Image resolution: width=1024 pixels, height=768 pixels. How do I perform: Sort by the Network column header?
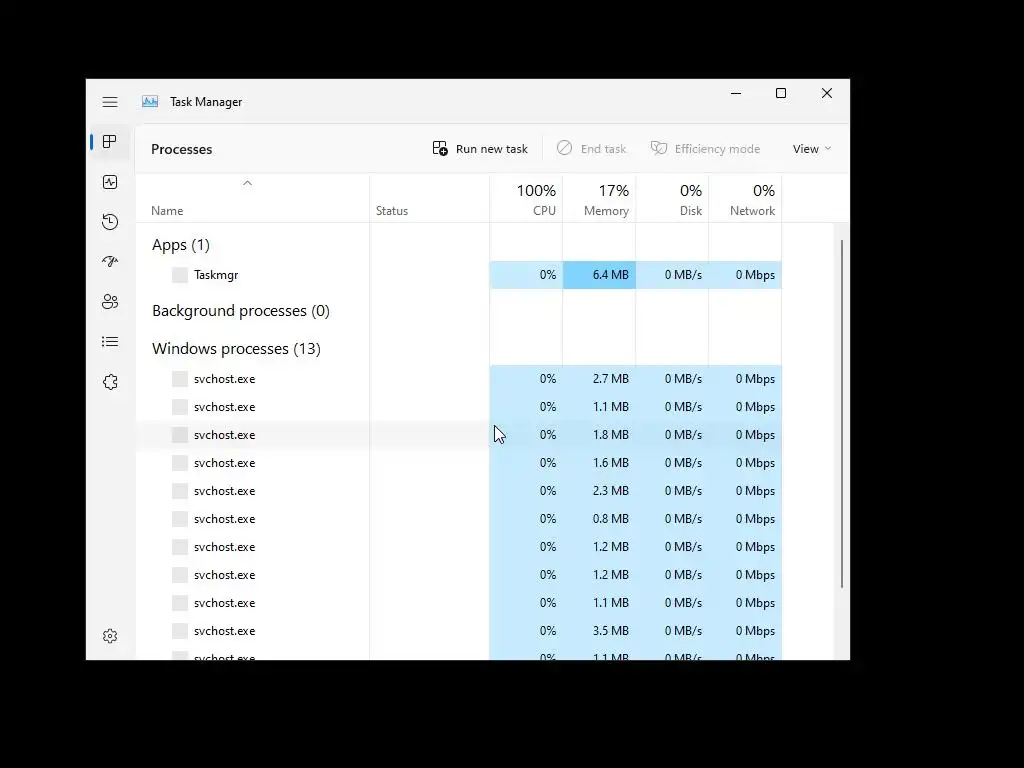[x=746, y=200]
